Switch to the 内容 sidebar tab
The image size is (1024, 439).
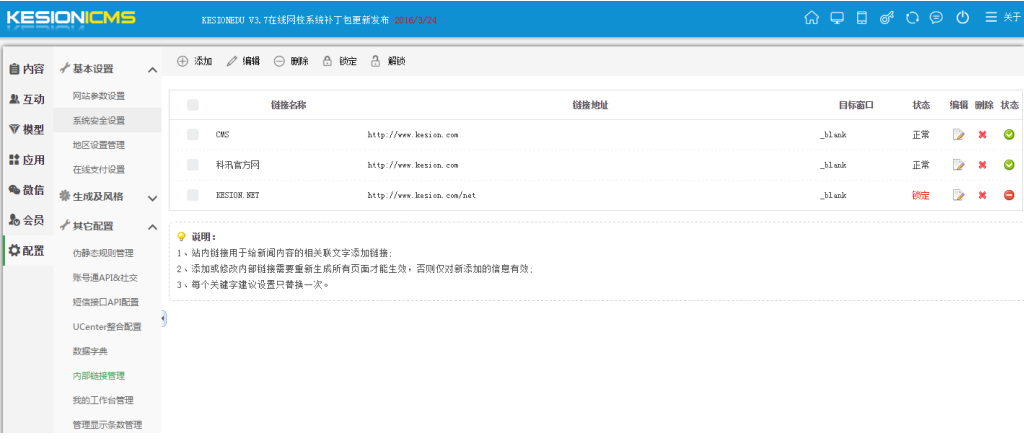click(x=26, y=69)
